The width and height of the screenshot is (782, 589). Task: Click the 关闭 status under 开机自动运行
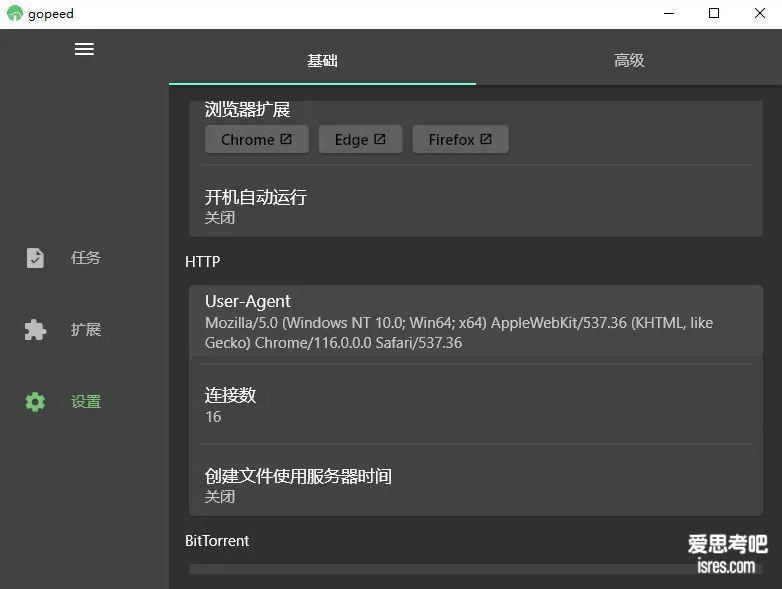219,218
